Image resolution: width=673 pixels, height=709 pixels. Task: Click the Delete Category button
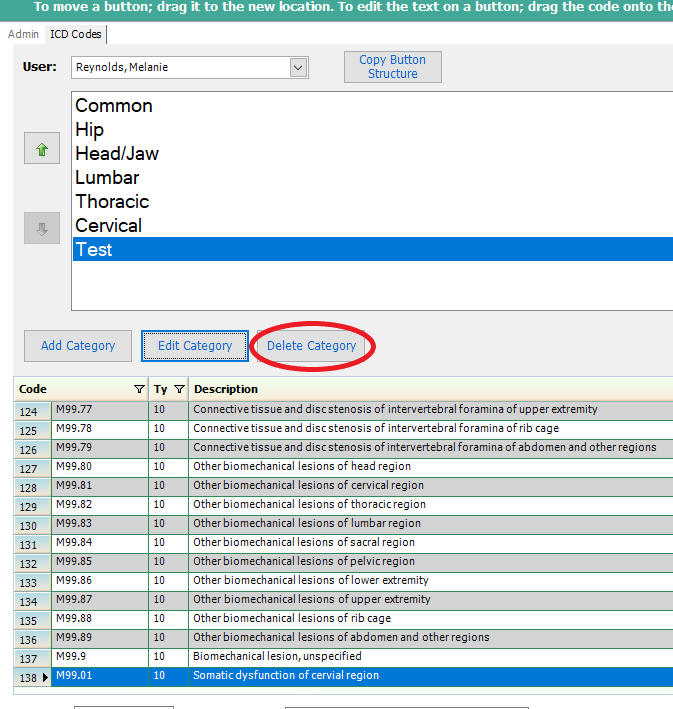coord(311,346)
